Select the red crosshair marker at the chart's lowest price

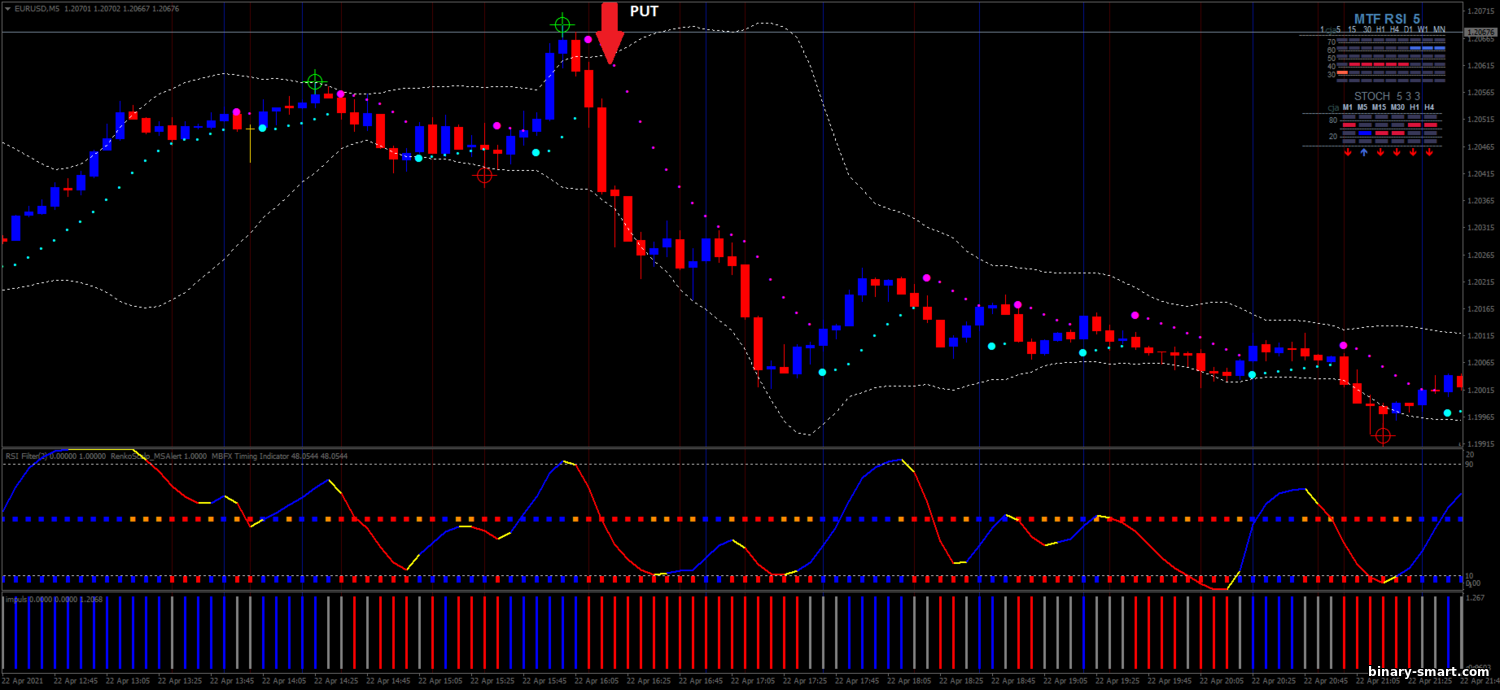(x=1383, y=435)
